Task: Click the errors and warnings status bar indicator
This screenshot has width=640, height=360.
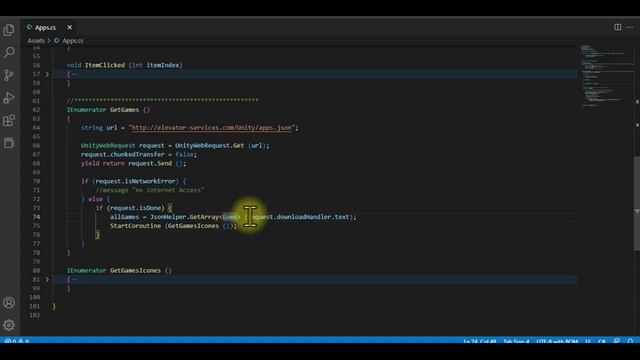Action: pos(16,341)
